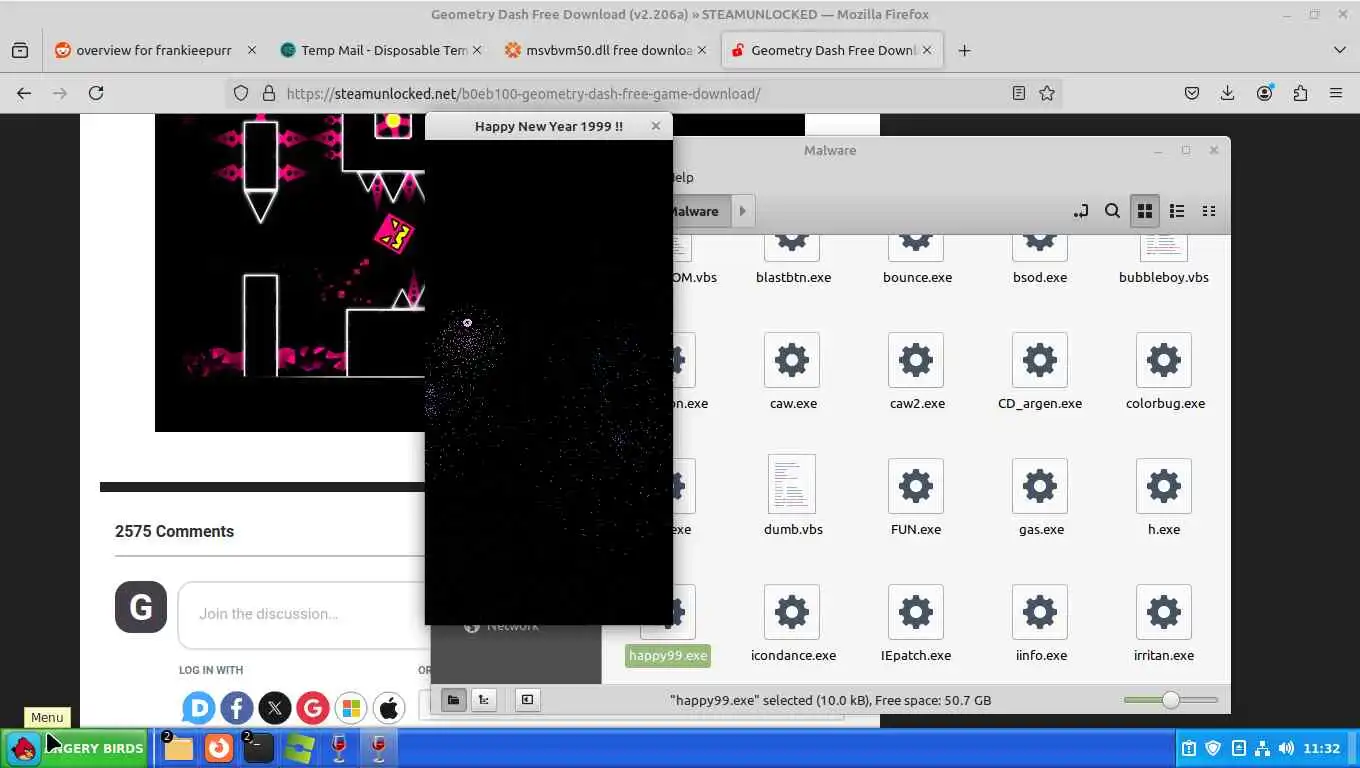Switch to the overview for frankieepurr tab
Viewport: 1360px width, 768px height.
coord(155,50)
